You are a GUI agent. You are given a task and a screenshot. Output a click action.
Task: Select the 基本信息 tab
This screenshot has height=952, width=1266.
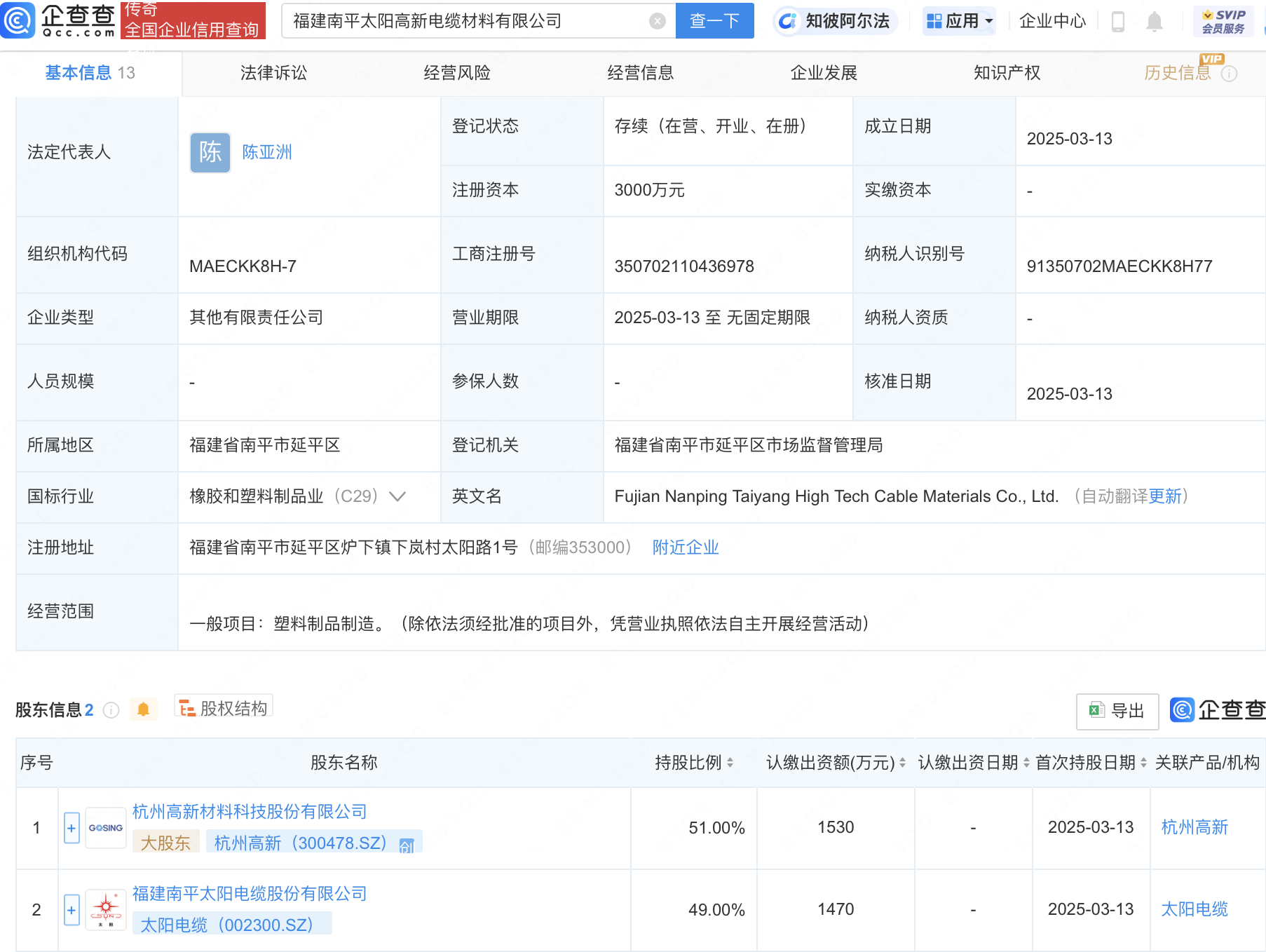pyautogui.click(x=90, y=73)
